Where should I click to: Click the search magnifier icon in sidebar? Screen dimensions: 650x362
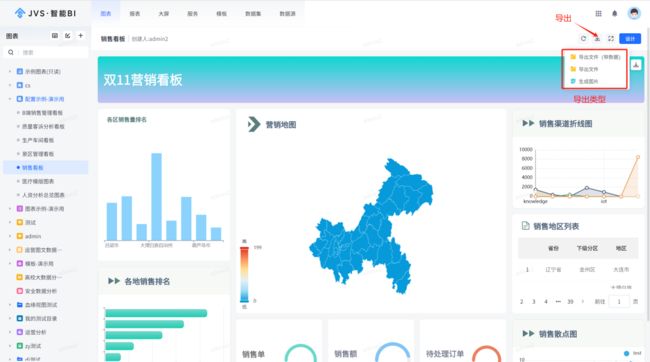click(x=11, y=52)
